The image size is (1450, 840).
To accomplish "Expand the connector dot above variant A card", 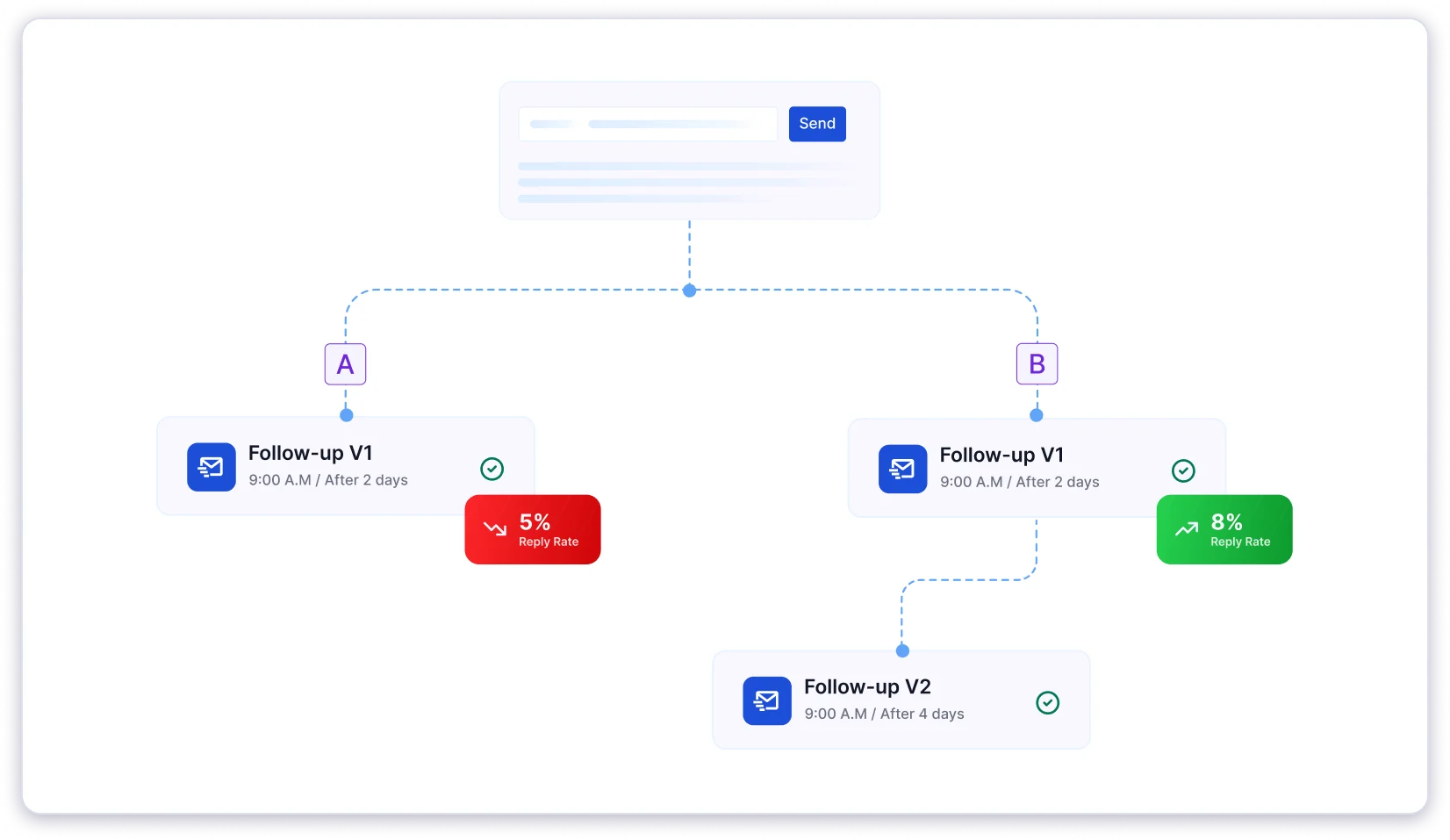I will click(x=345, y=414).
